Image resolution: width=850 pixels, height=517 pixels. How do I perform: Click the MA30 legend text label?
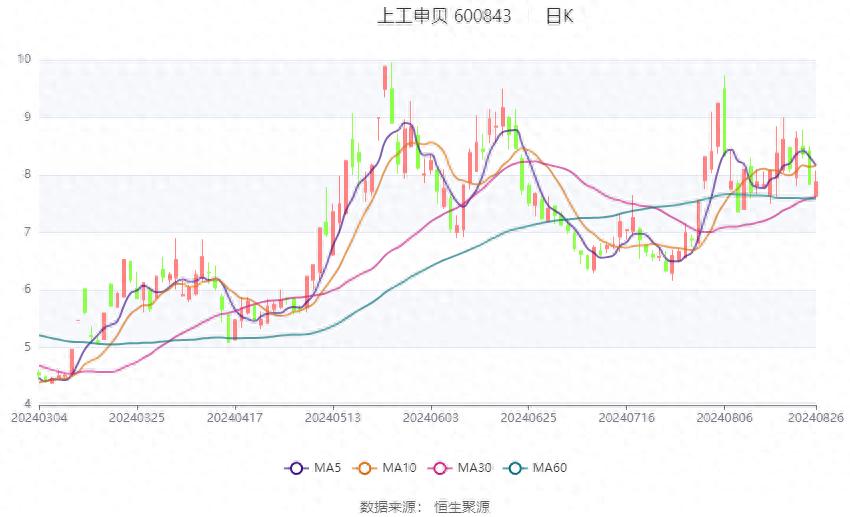474,468
